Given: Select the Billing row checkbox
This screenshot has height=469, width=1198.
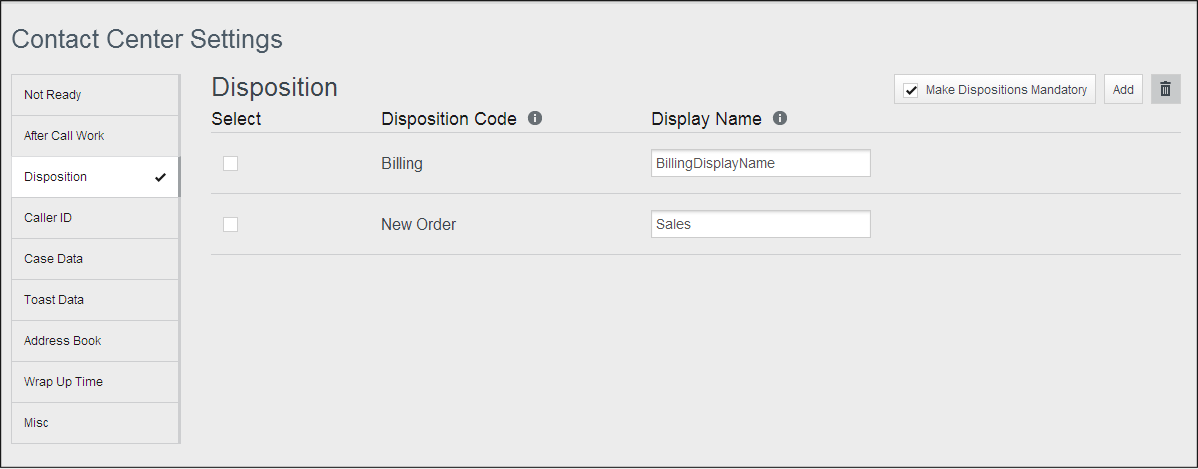Looking at the screenshot, I should (x=230, y=163).
